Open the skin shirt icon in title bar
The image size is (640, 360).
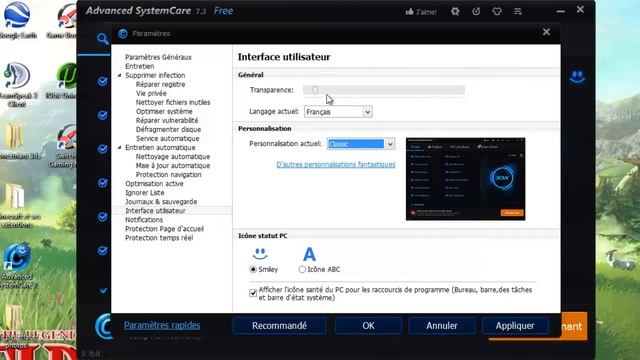[x=497, y=11]
